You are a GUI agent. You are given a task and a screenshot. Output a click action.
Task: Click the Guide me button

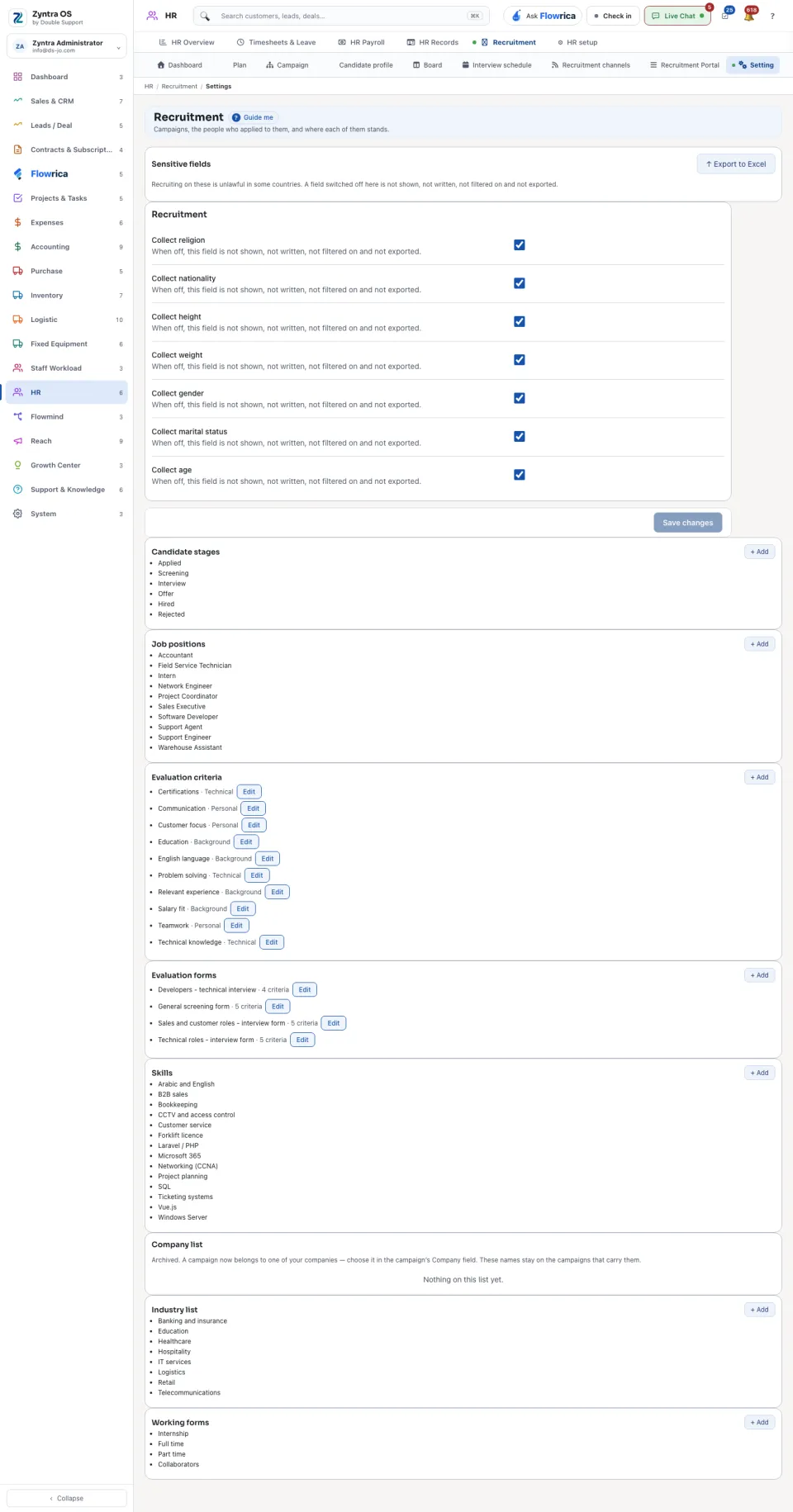pyautogui.click(x=254, y=117)
